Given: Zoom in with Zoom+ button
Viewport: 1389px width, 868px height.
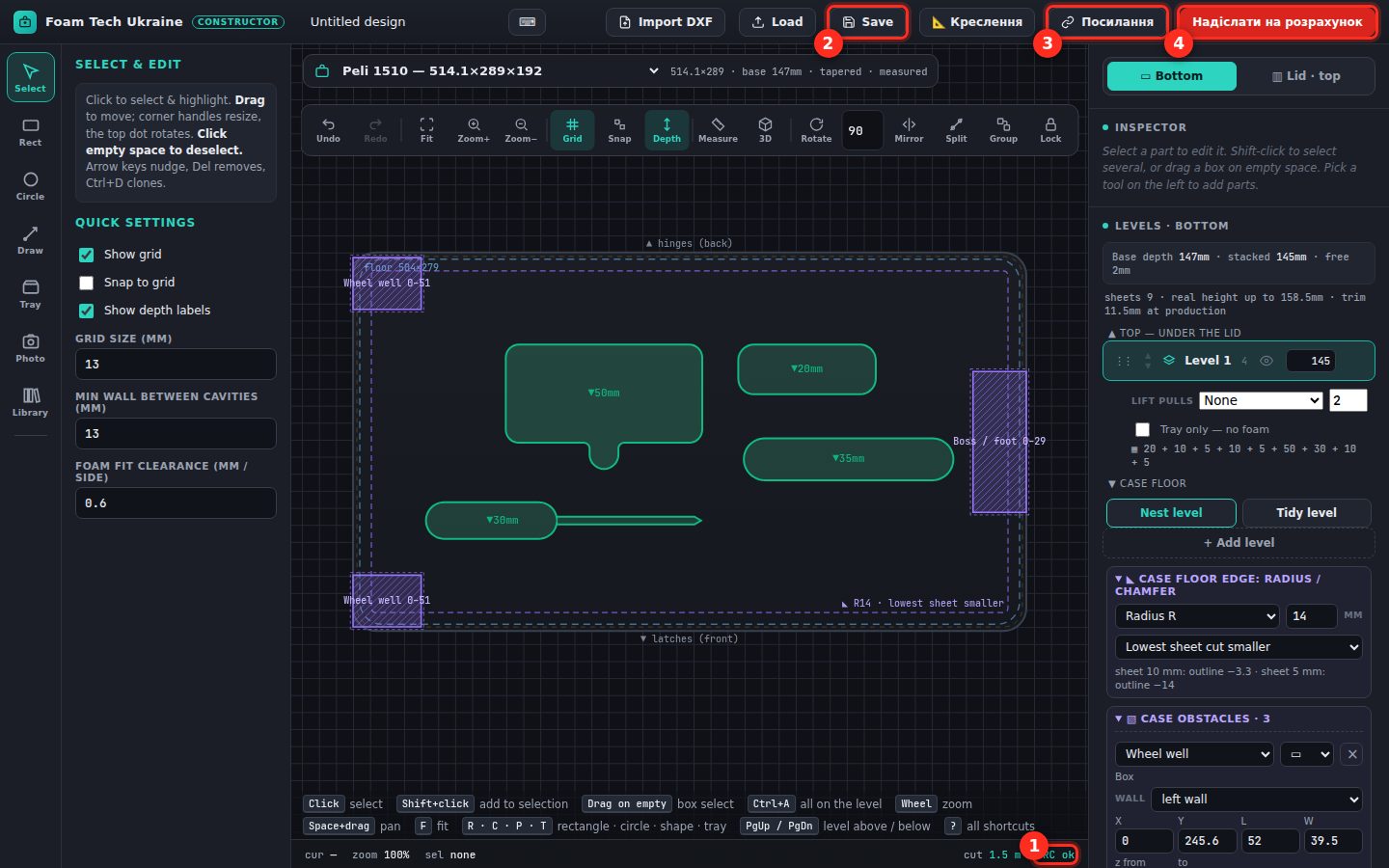Looking at the screenshot, I should tap(474, 130).
